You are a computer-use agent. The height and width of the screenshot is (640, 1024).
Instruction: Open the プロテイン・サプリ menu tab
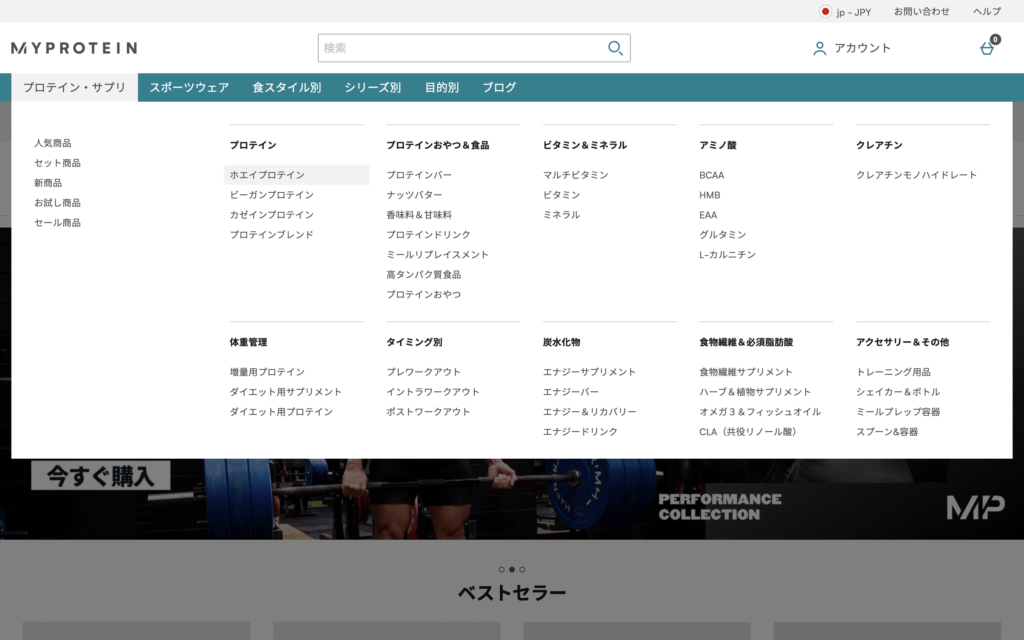tap(74, 88)
